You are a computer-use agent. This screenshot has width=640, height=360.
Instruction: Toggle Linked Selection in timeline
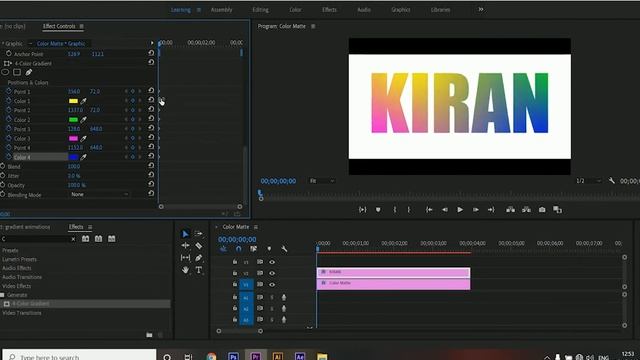tap(253, 249)
